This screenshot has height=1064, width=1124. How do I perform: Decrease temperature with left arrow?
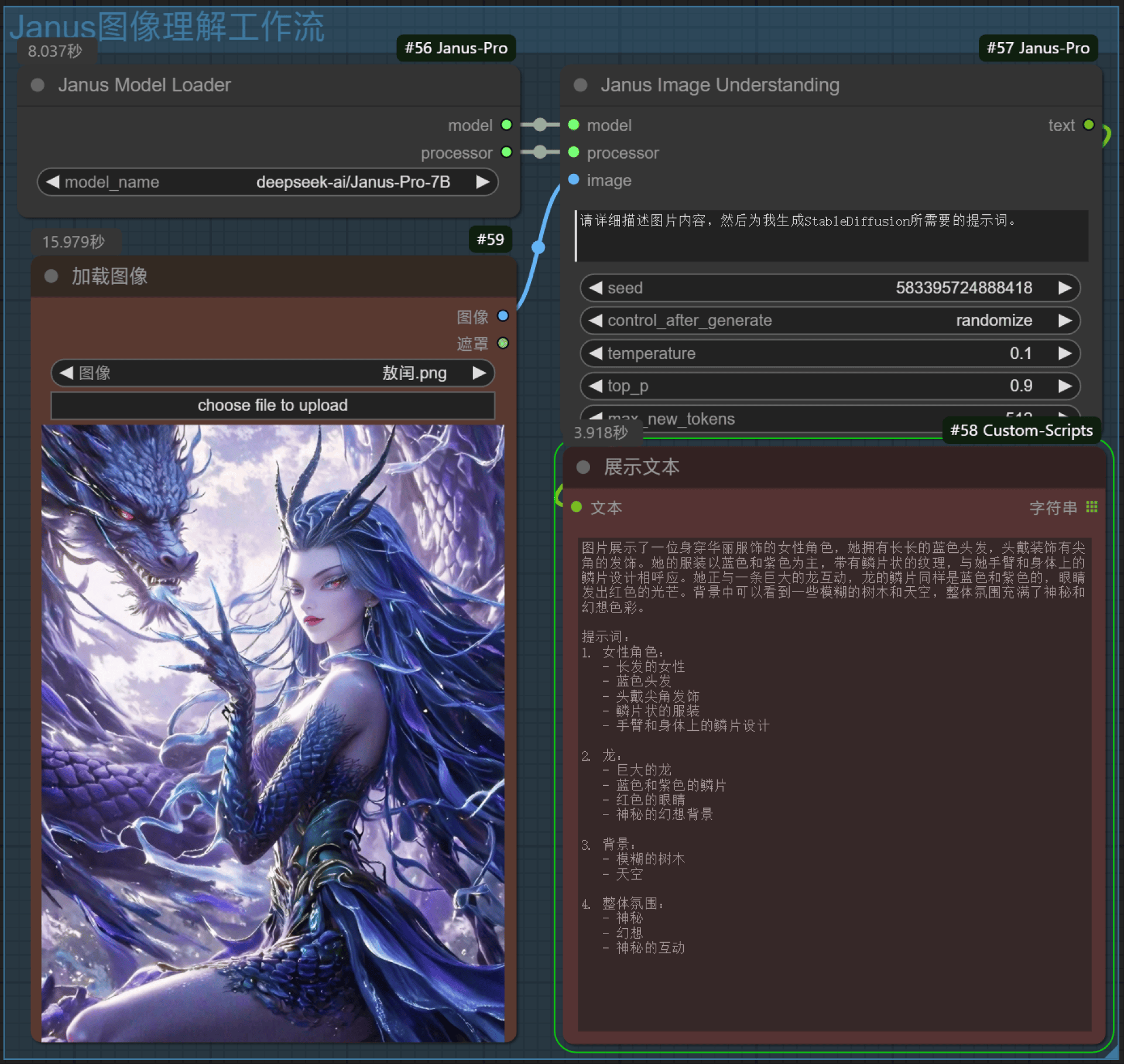coord(595,354)
